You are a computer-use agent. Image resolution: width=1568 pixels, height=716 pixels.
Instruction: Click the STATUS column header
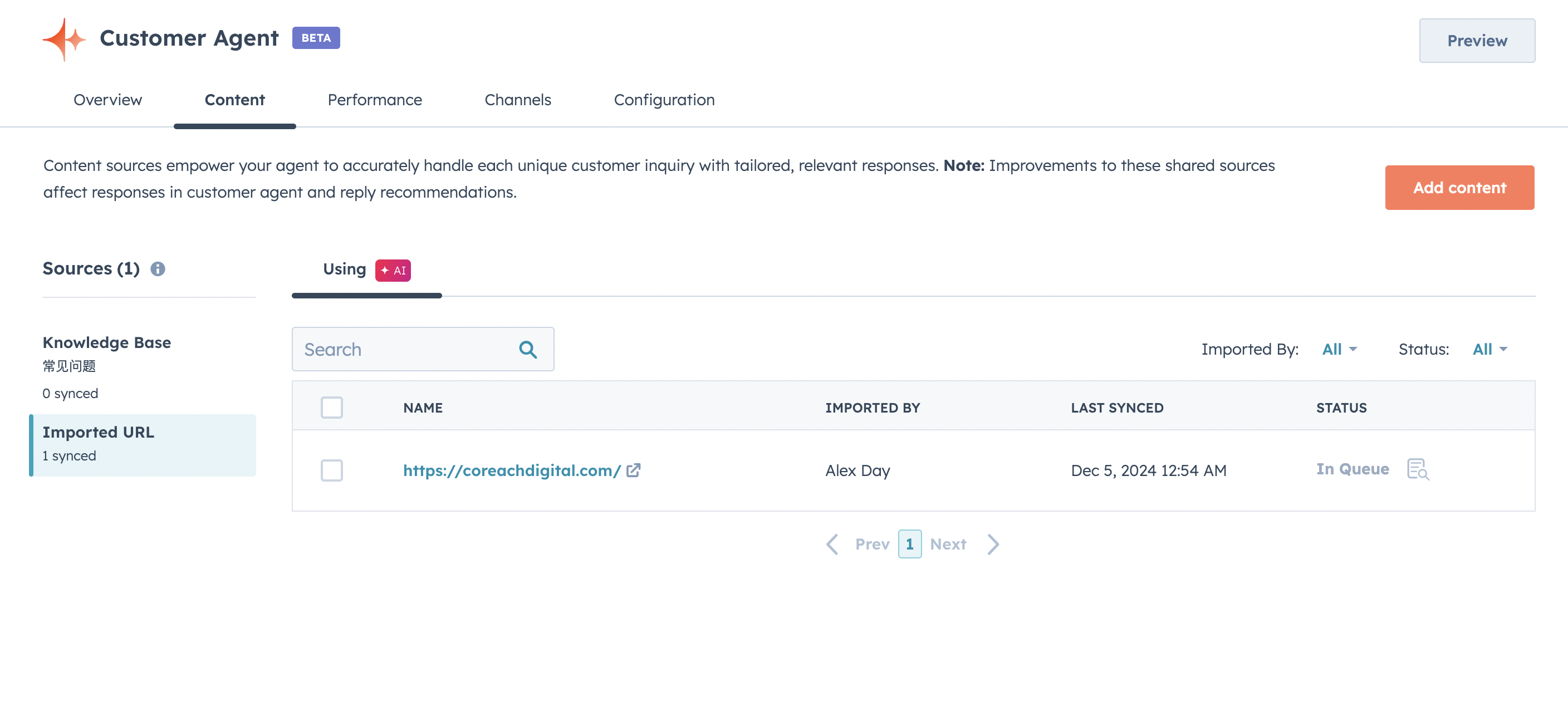coord(1341,408)
